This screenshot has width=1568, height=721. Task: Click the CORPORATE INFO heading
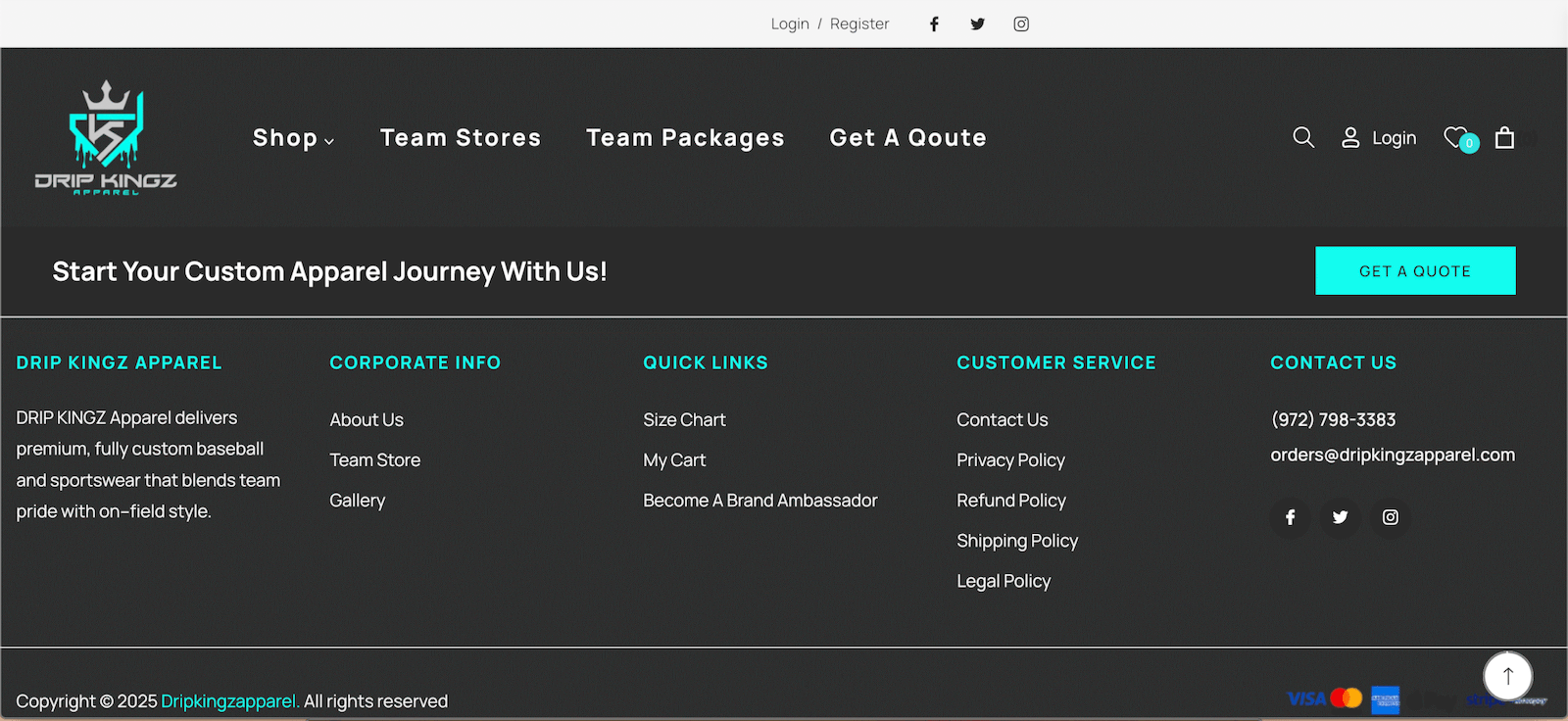(415, 362)
